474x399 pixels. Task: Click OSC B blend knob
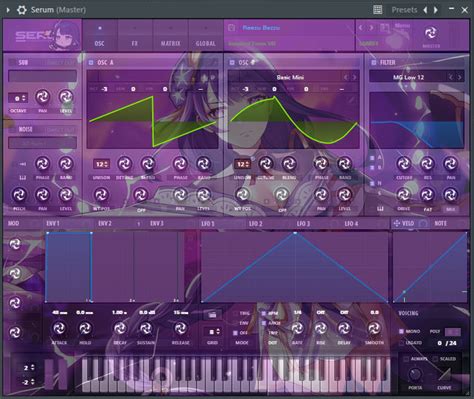[289, 164]
